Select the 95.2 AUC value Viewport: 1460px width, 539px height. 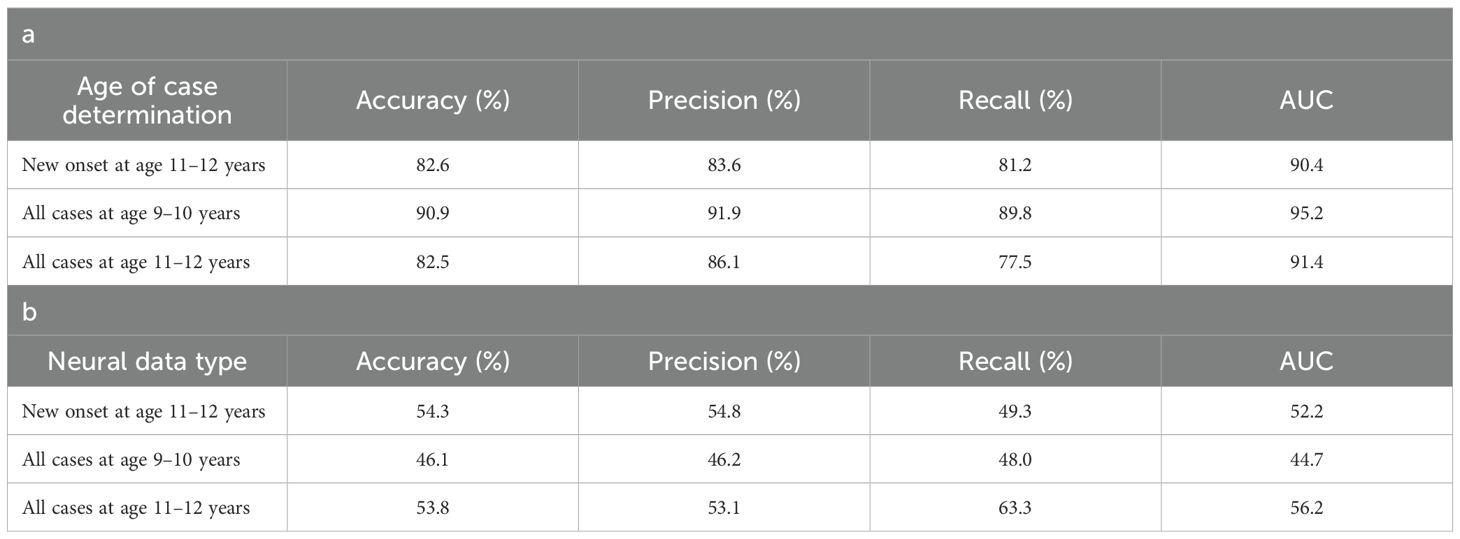tap(1306, 213)
